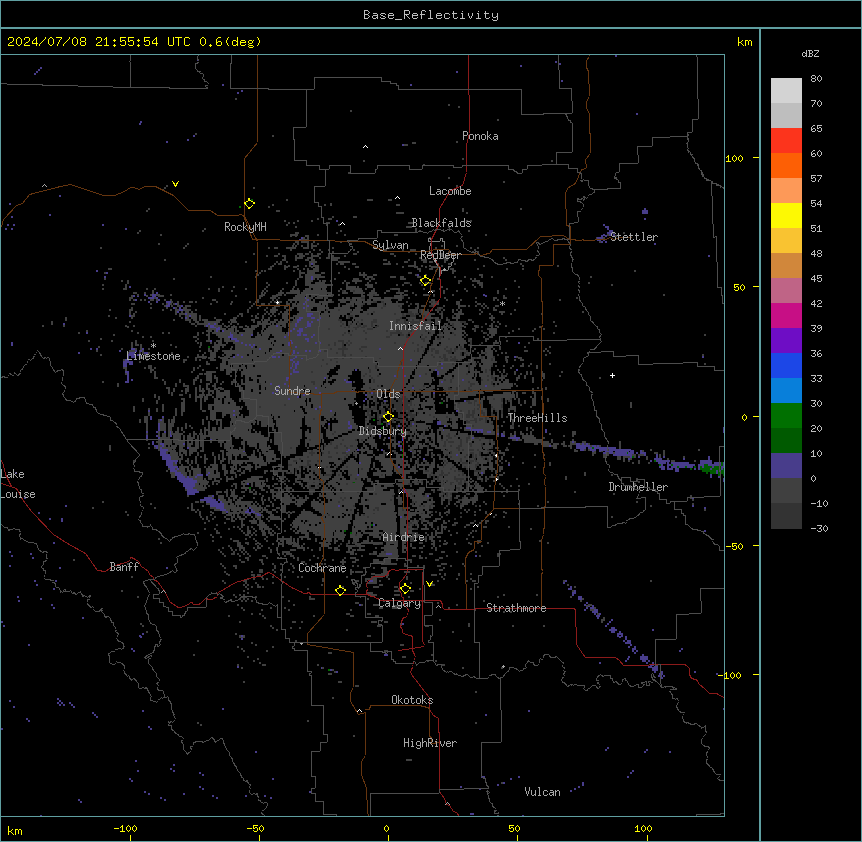The image size is (862, 842).
Task: Select the light gray 70-80 dBZ swatch
Action: (786, 91)
